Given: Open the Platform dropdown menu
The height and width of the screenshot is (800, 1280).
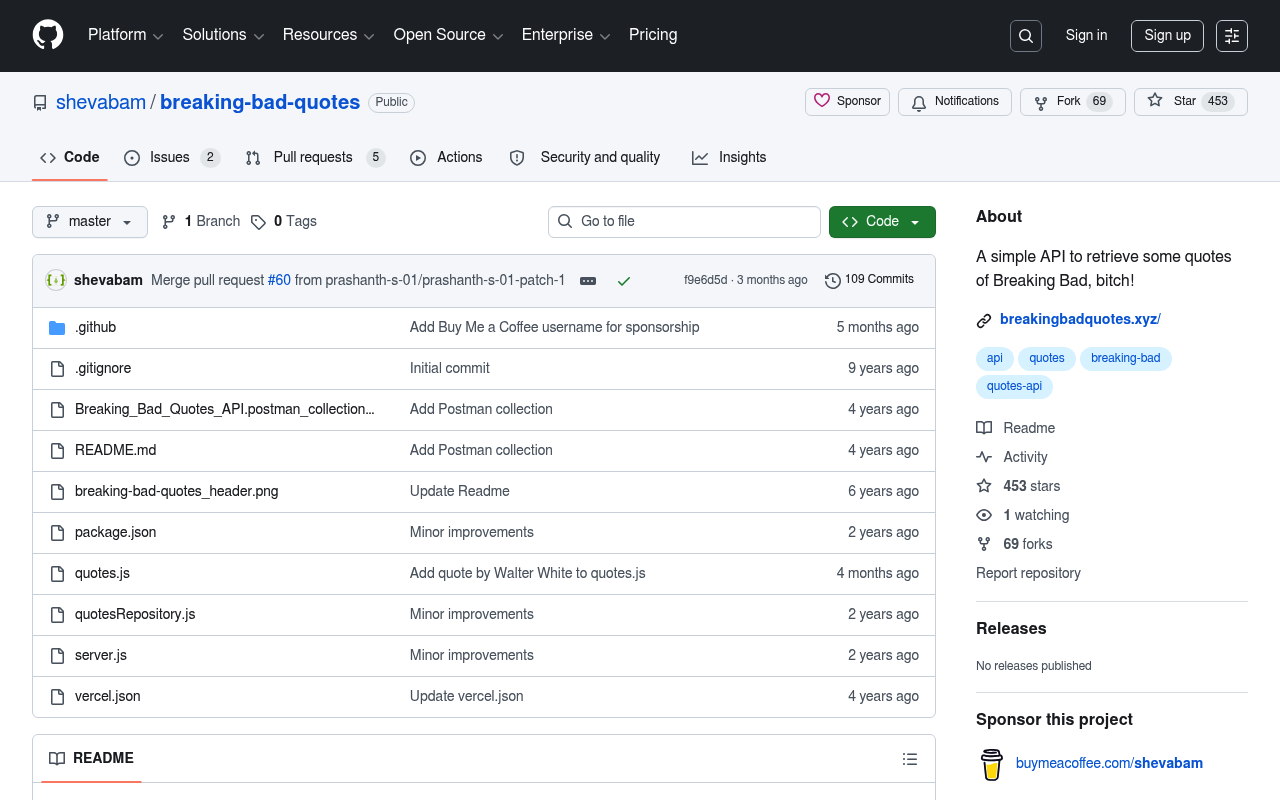Looking at the screenshot, I should 125,35.
